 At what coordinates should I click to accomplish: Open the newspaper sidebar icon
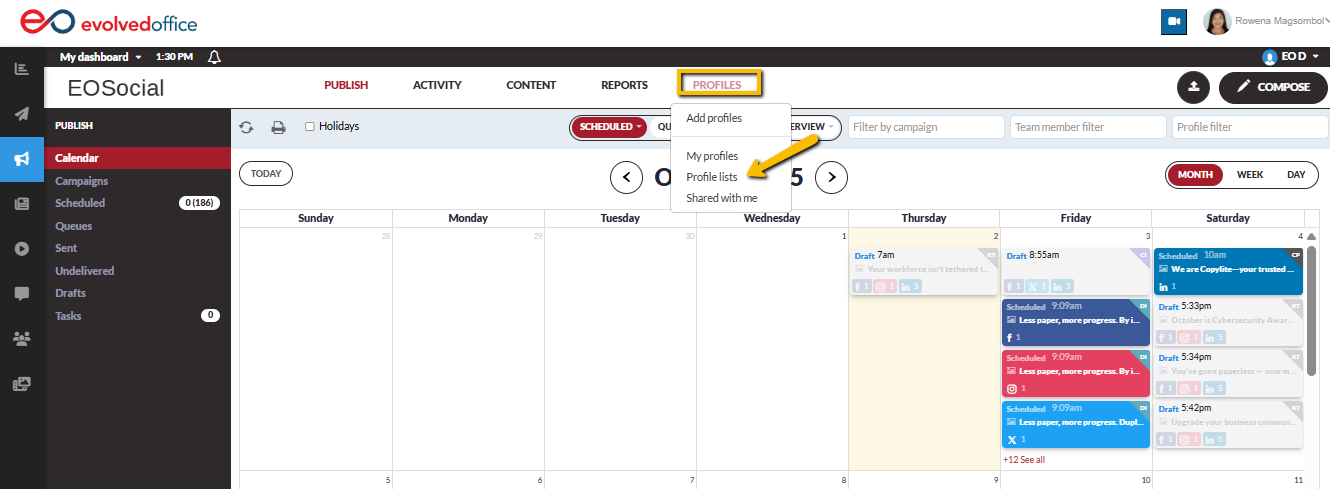click(x=22, y=203)
